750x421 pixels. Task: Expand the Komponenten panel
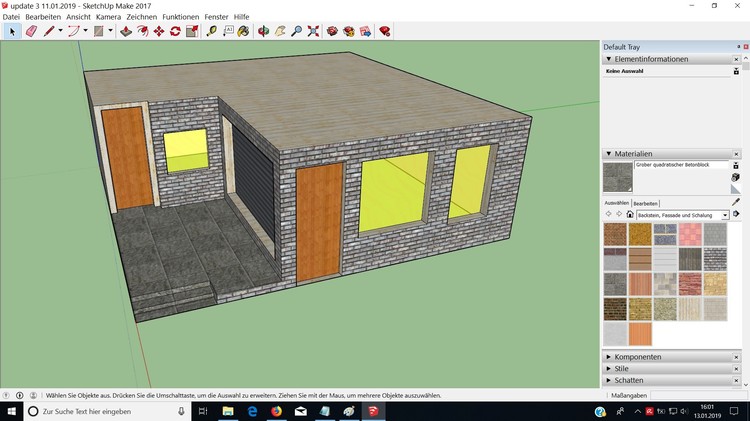coord(609,357)
